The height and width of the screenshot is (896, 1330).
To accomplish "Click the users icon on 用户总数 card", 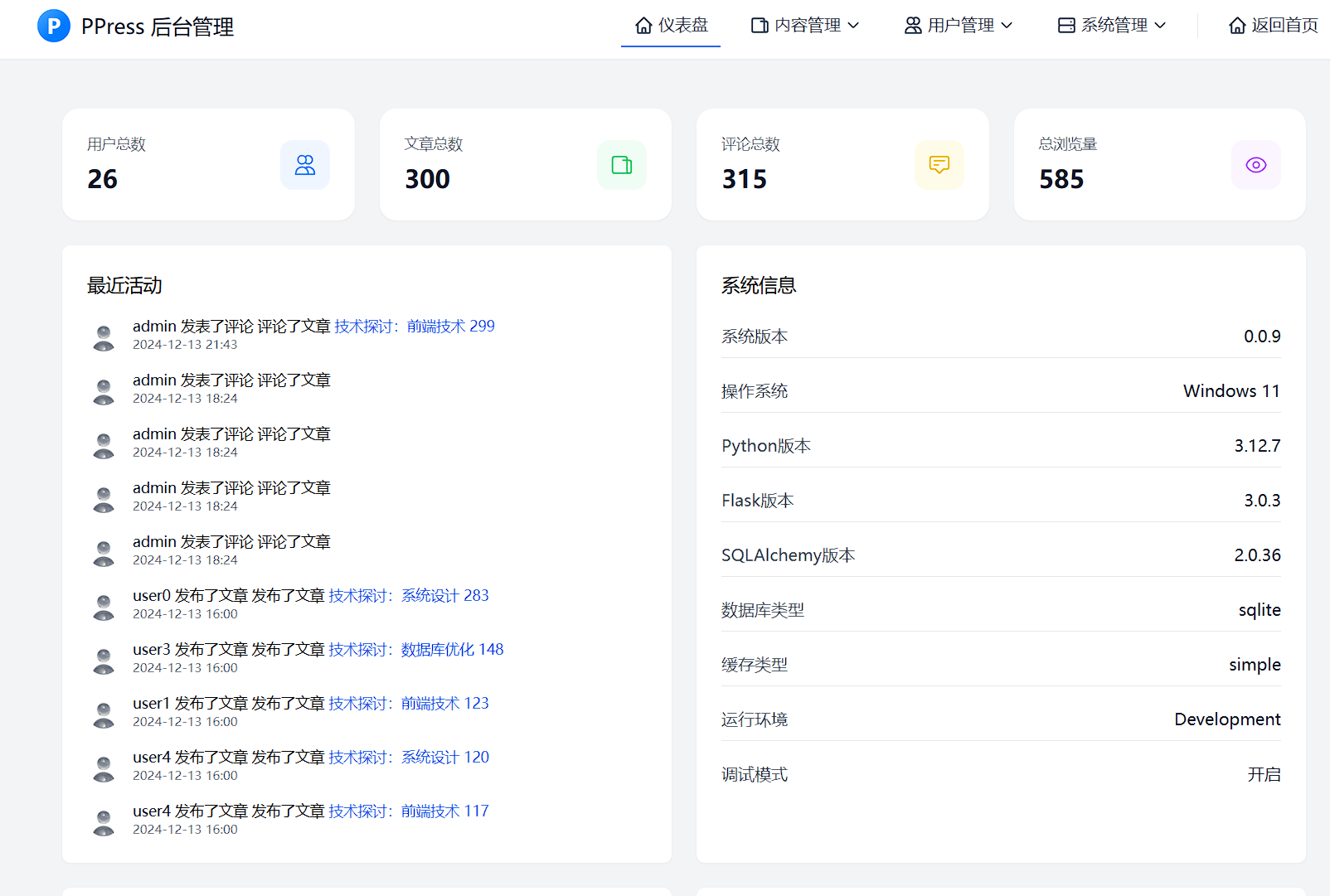I will [x=304, y=164].
